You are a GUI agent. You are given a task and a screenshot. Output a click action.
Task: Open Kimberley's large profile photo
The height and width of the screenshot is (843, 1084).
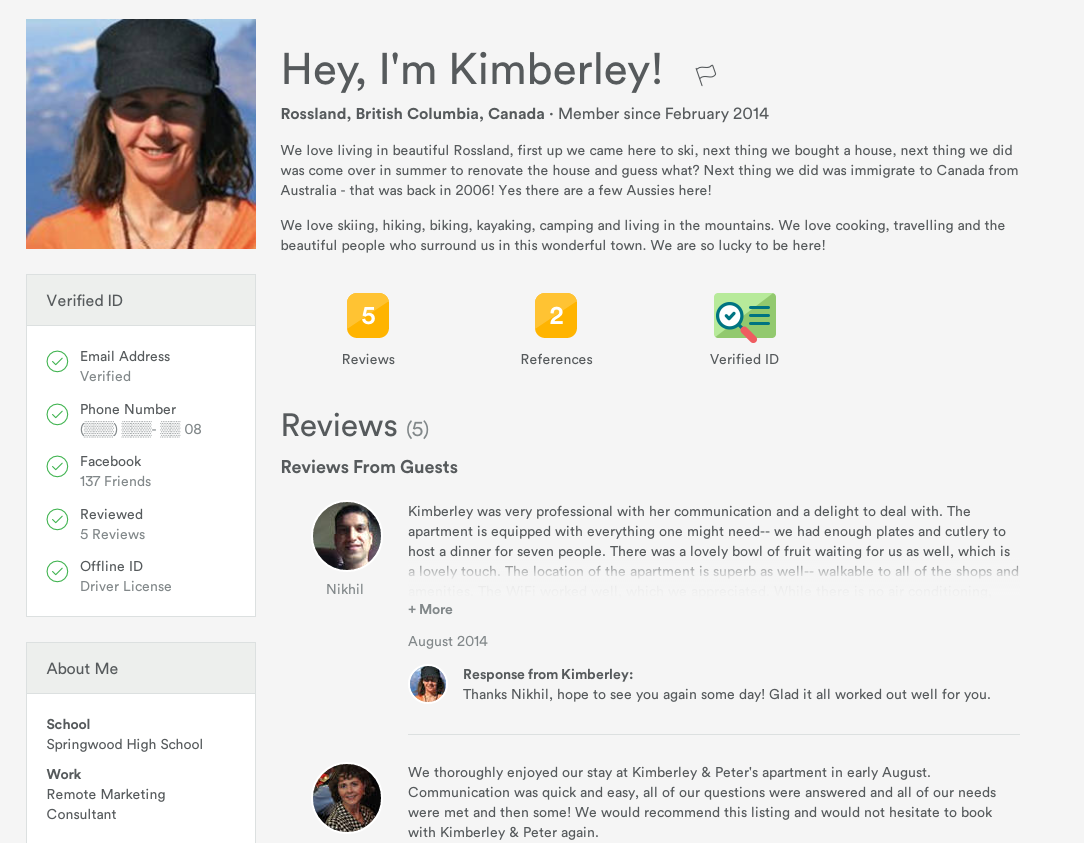(x=141, y=134)
